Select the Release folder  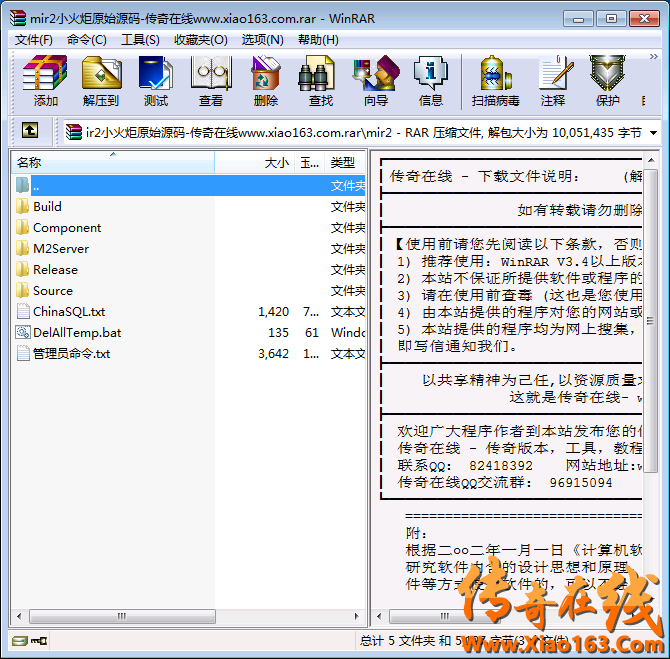click(x=189, y=269)
